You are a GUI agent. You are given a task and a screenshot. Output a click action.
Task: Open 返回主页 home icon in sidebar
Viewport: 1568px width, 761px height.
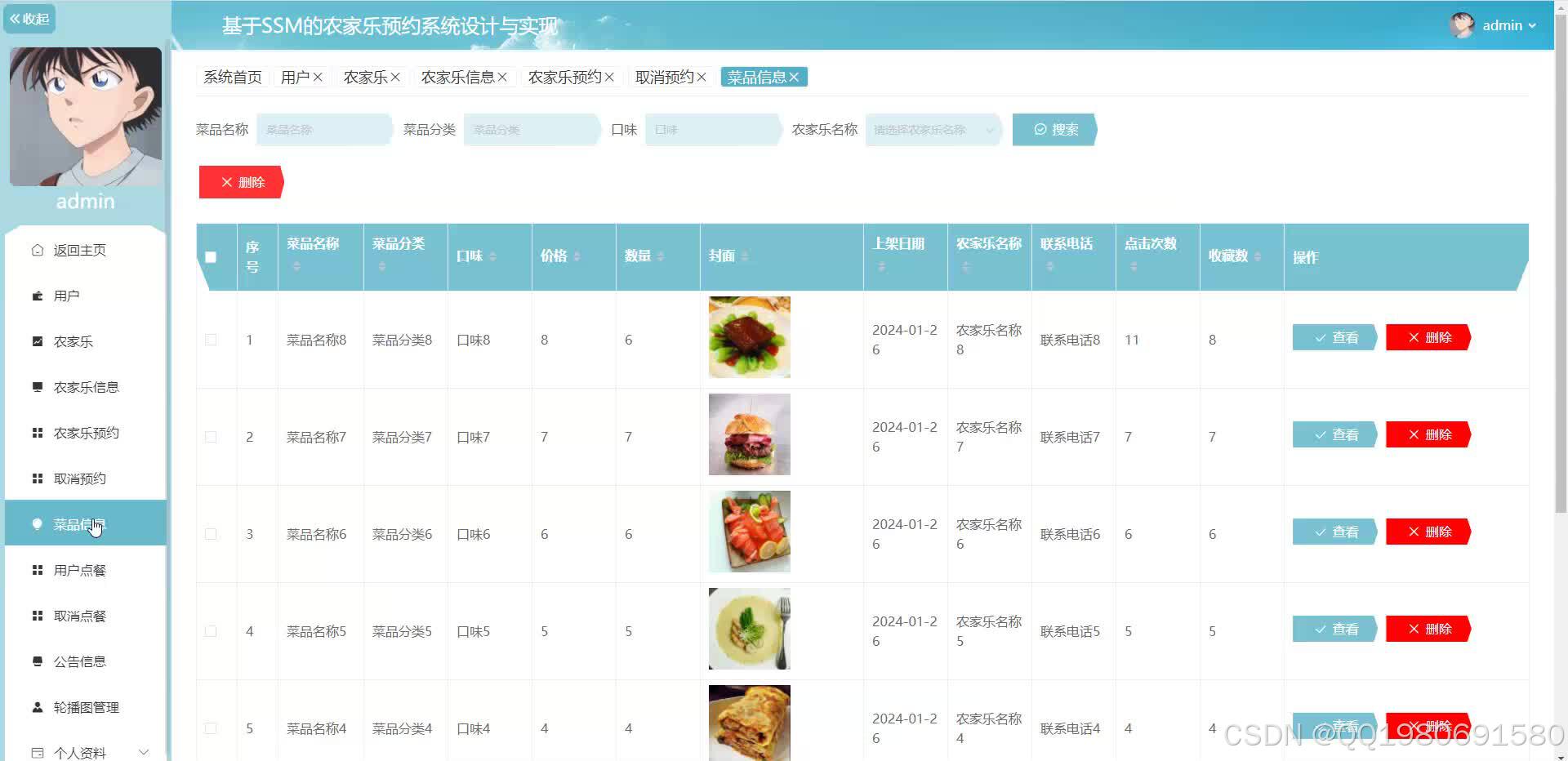(x=38, y=250)
